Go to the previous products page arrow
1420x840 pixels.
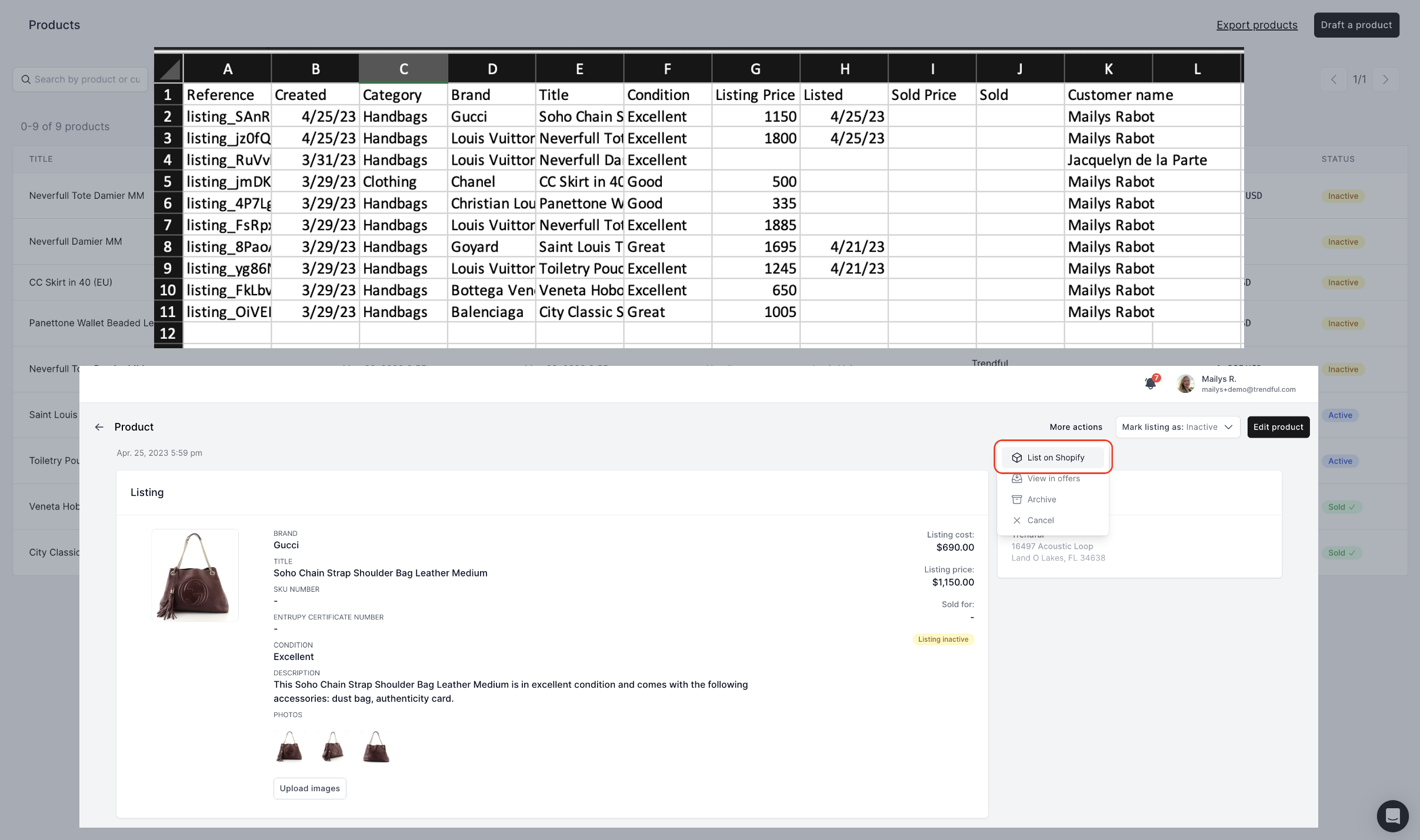(1334, 79)
